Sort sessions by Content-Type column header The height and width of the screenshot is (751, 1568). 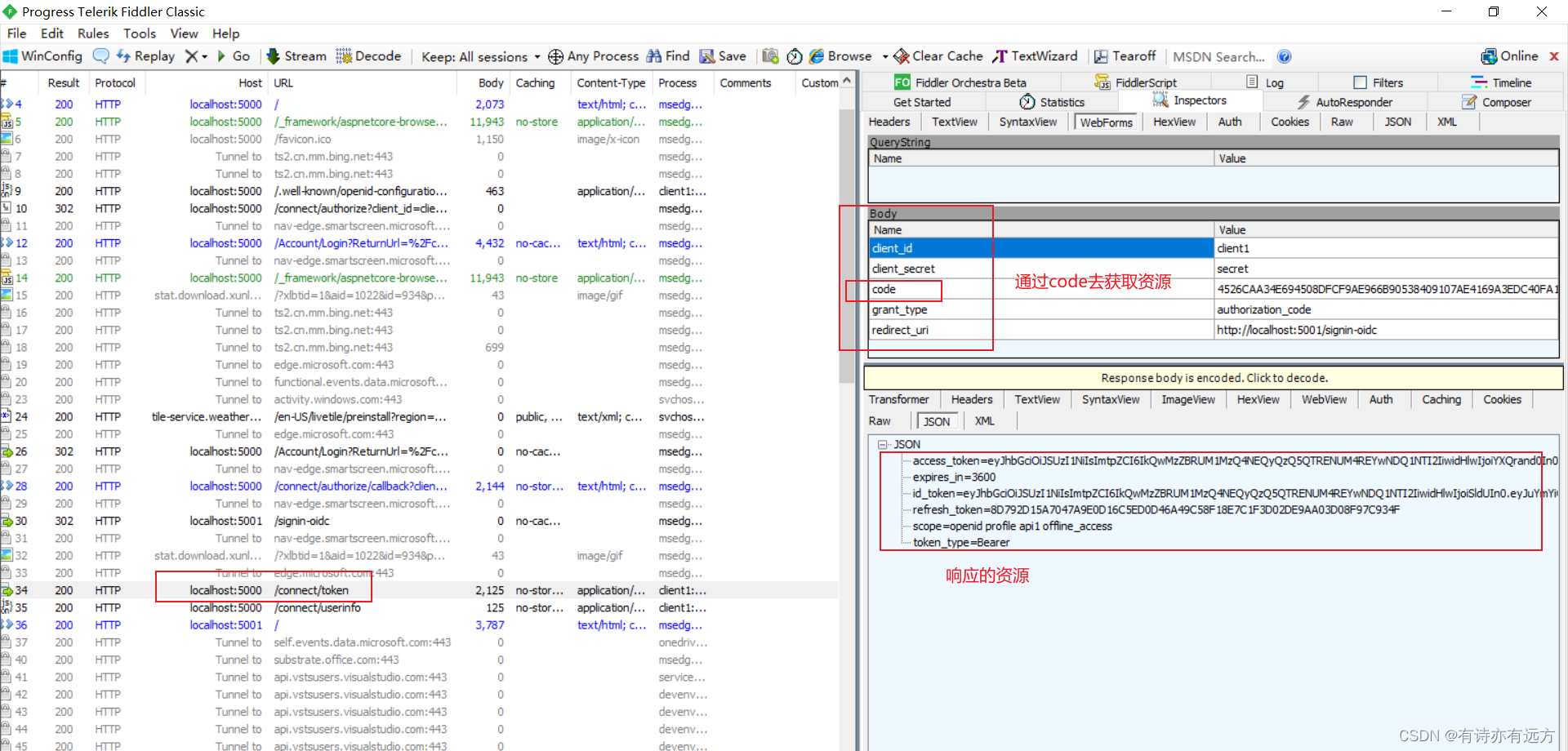click(x=611, y=82)
